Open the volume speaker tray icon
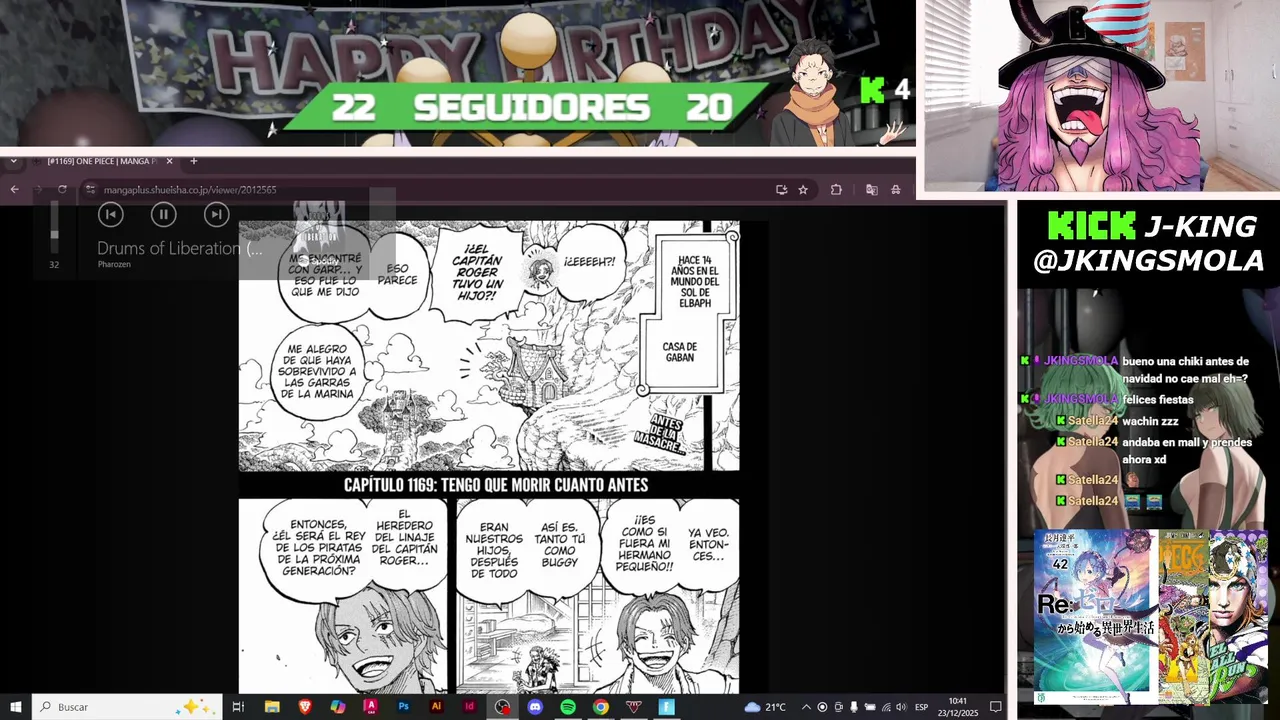Screen dimensions: 1280x720 click(902, 707)
